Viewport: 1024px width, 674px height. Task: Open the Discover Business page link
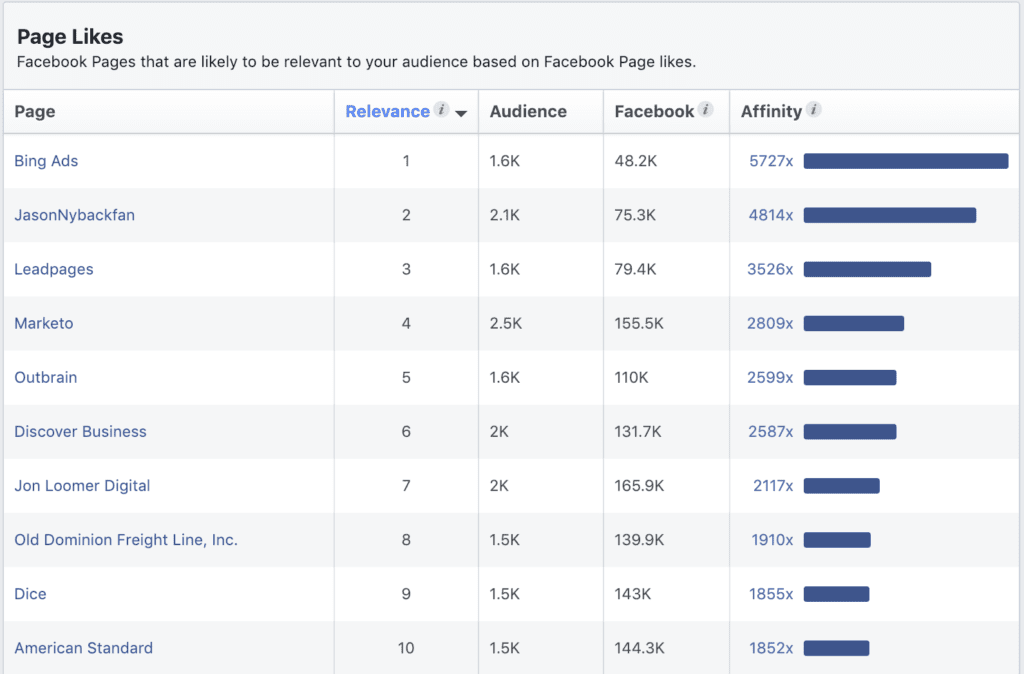pyautogui.click(x=80, y=431)
